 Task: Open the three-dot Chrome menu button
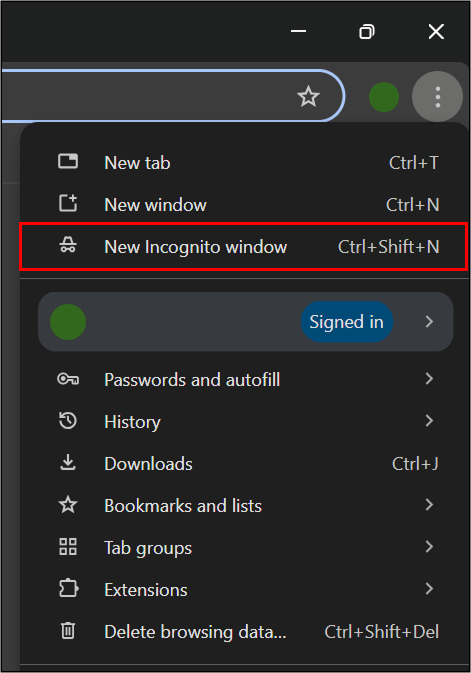[438, 97]
